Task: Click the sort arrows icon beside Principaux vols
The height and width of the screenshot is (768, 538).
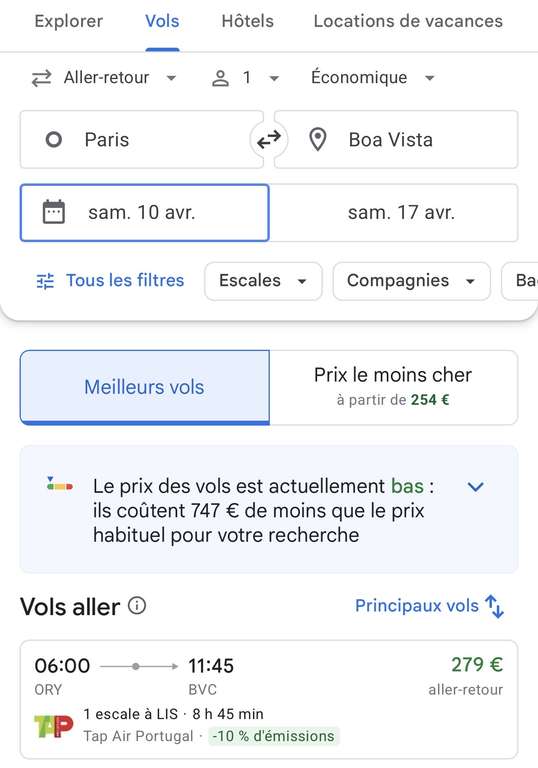Action: point(494,606)
